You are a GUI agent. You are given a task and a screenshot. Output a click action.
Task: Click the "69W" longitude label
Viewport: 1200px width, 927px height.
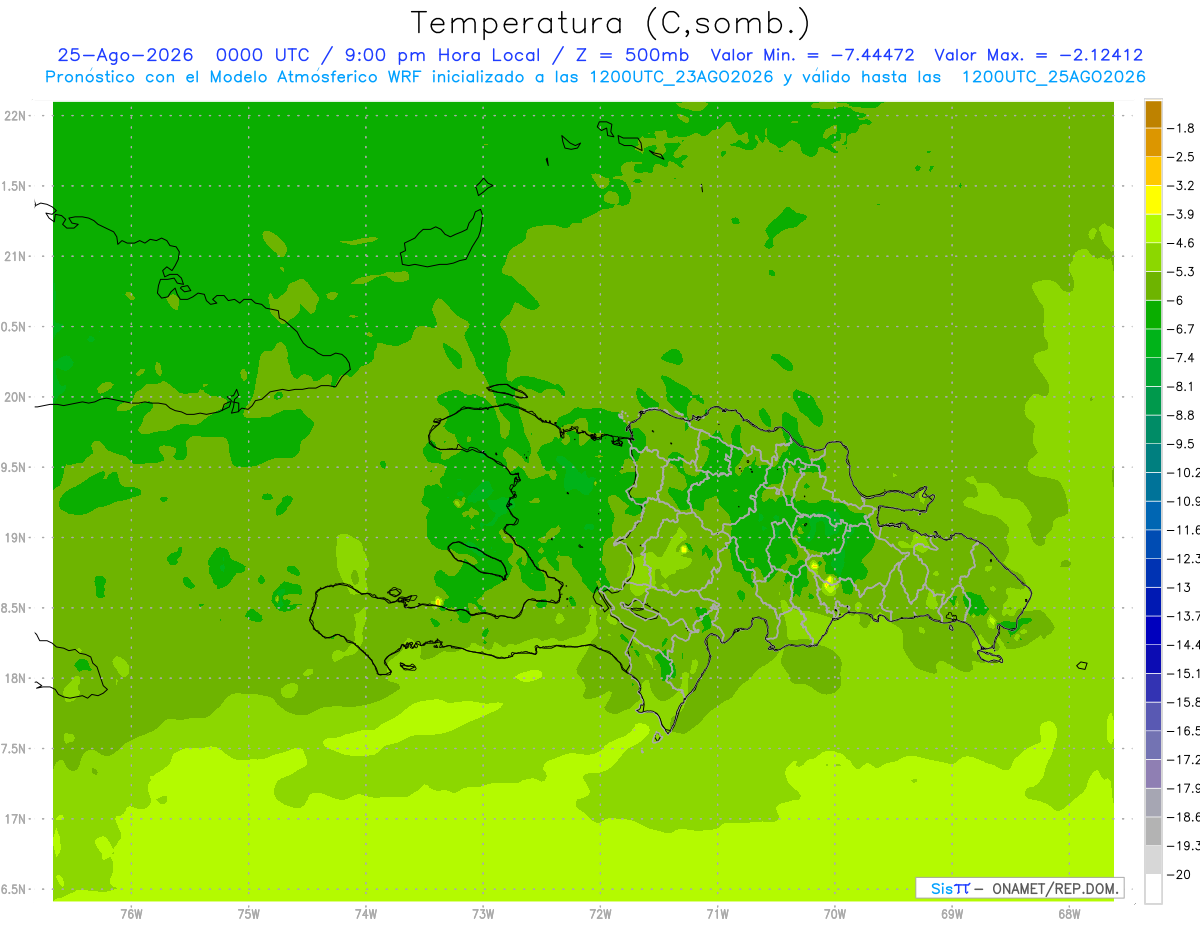coord(952,914)
